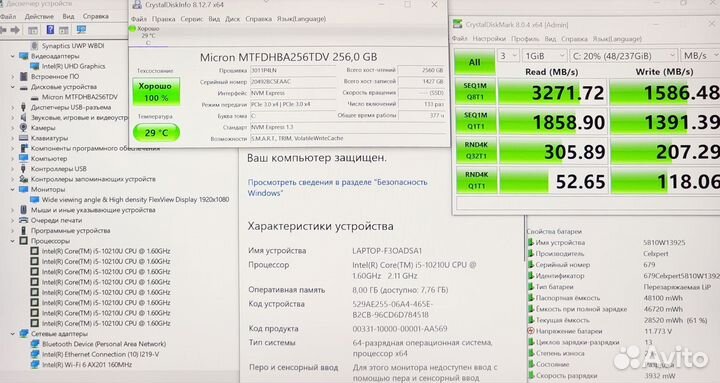Open the MB/s unit dropdown

[700, 56]
